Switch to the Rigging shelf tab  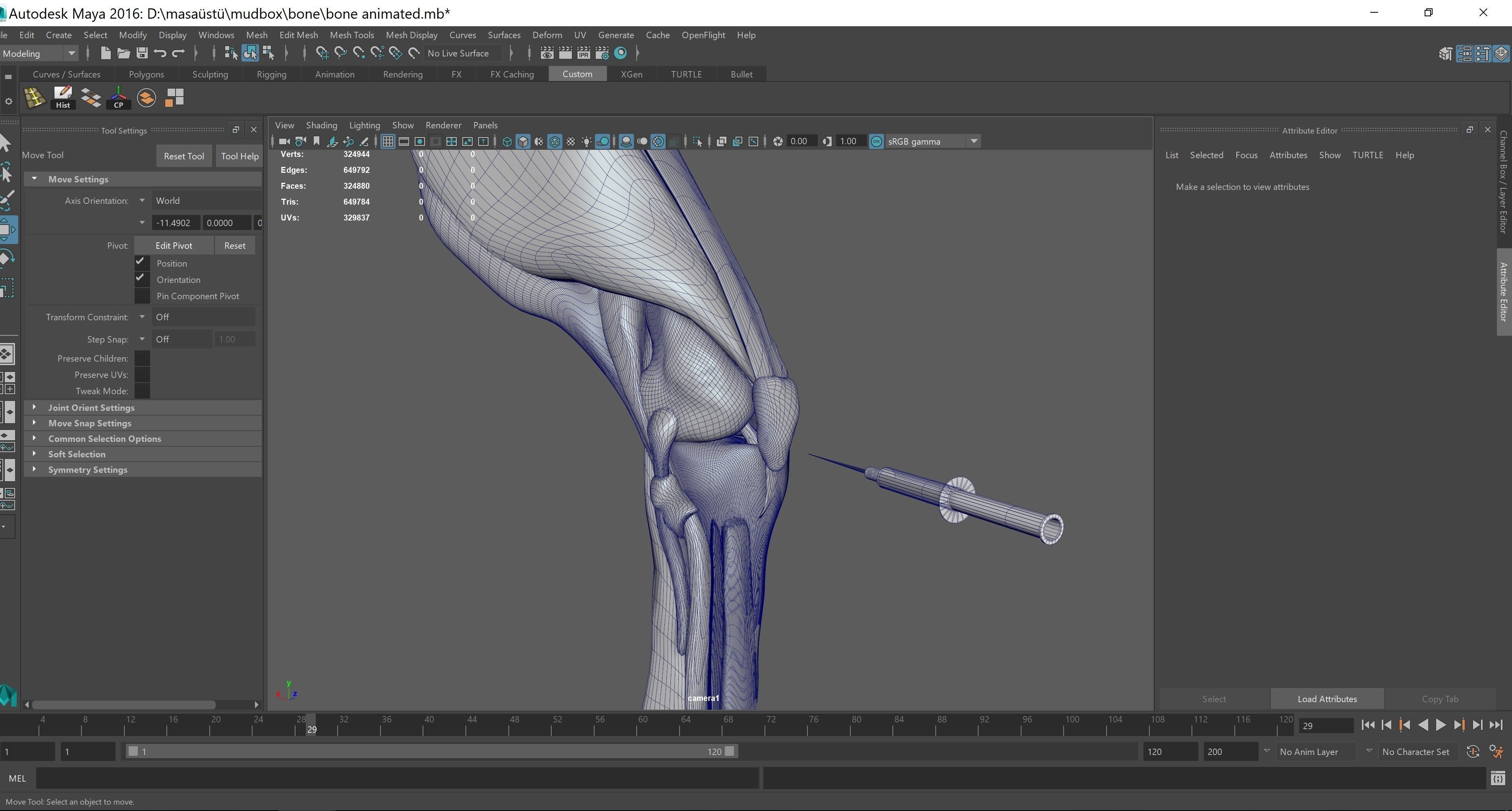coord(271,75)
